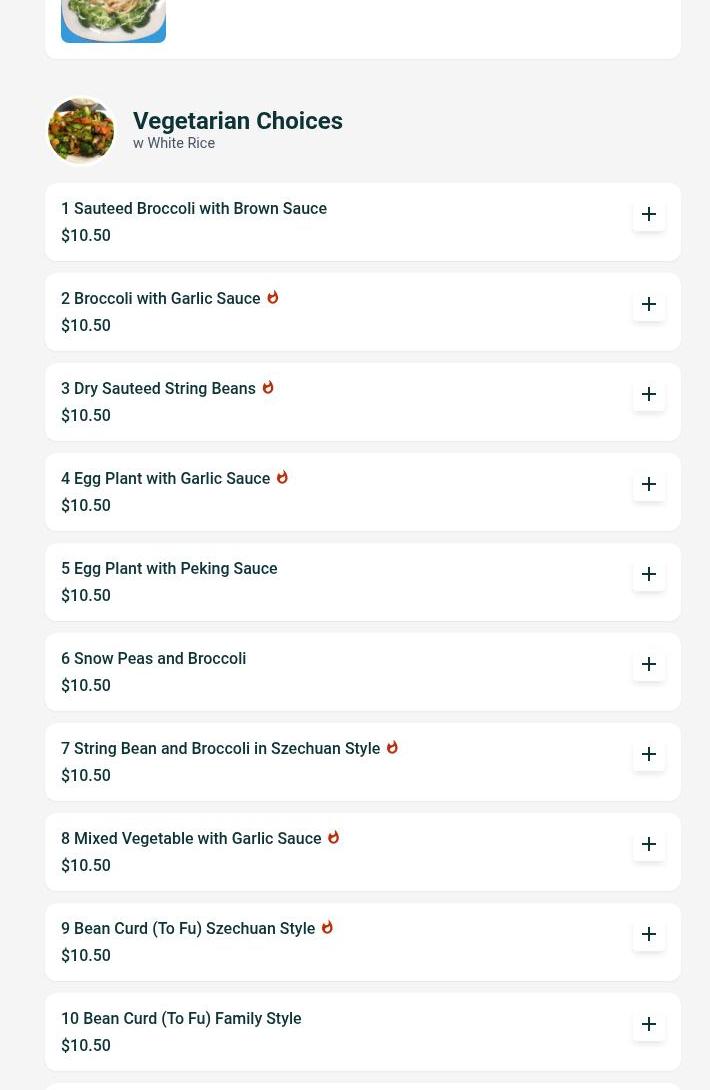Add Bean Curd Family Style with plus
The height and width of the screenshot is (1090, 710).
click(648, 1024)
